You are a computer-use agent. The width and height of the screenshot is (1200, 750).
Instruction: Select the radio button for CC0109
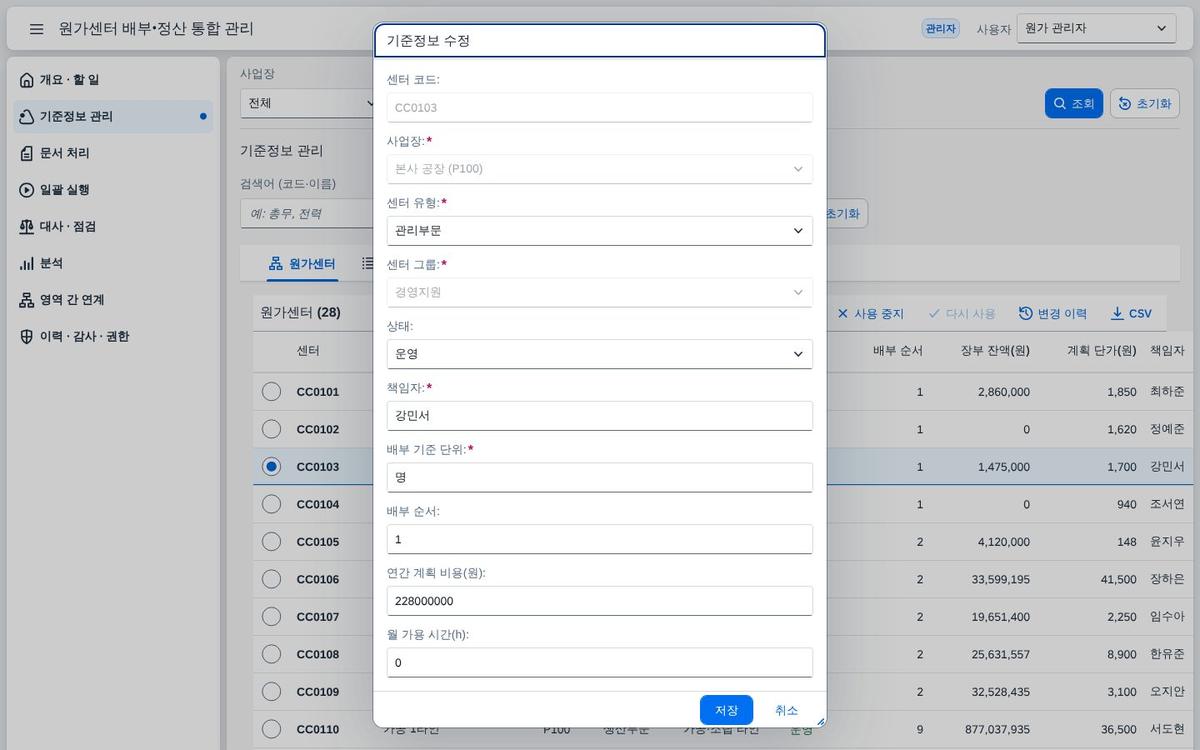coord(271,691)
